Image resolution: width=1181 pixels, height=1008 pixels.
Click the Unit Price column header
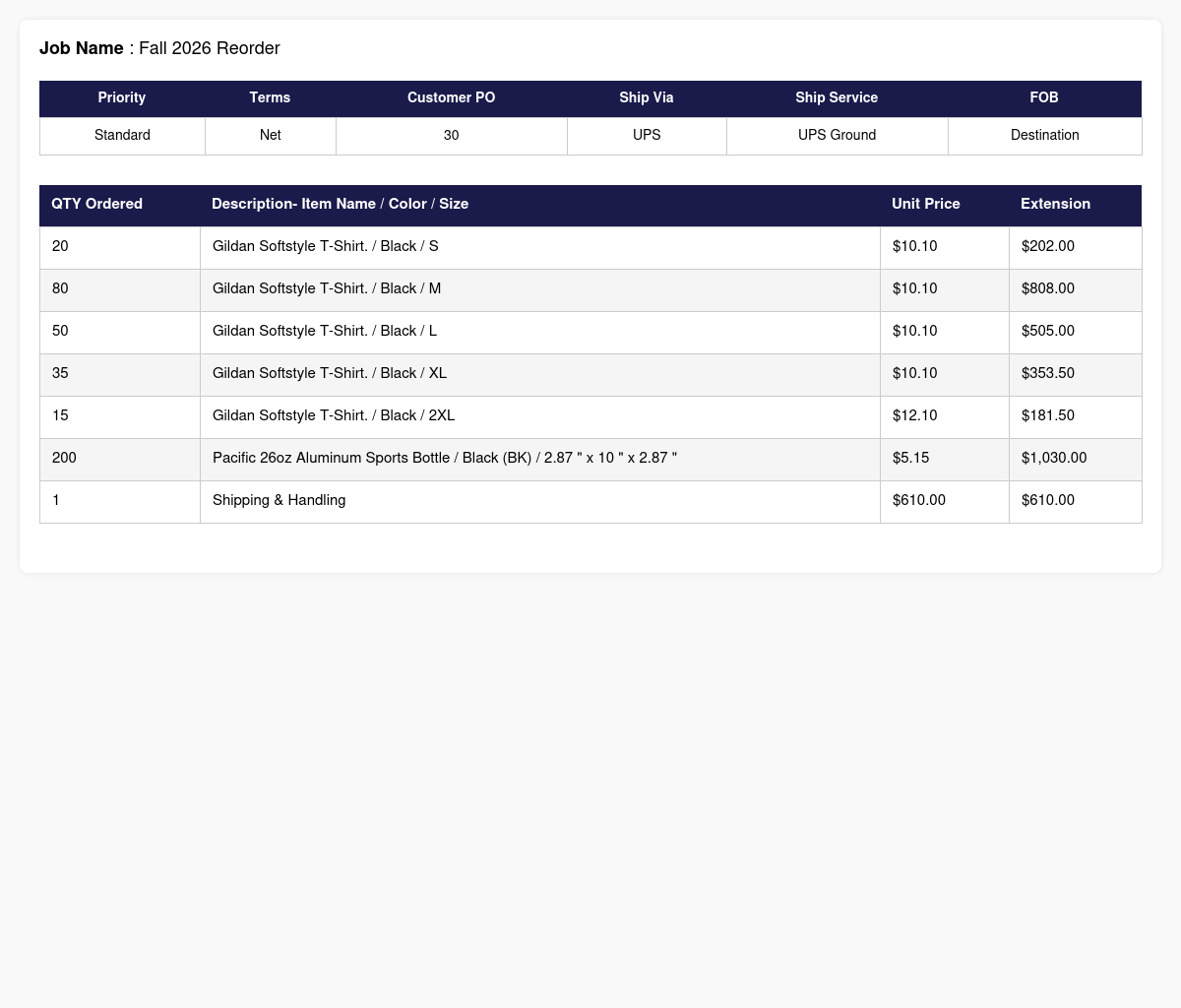point(944,205)
